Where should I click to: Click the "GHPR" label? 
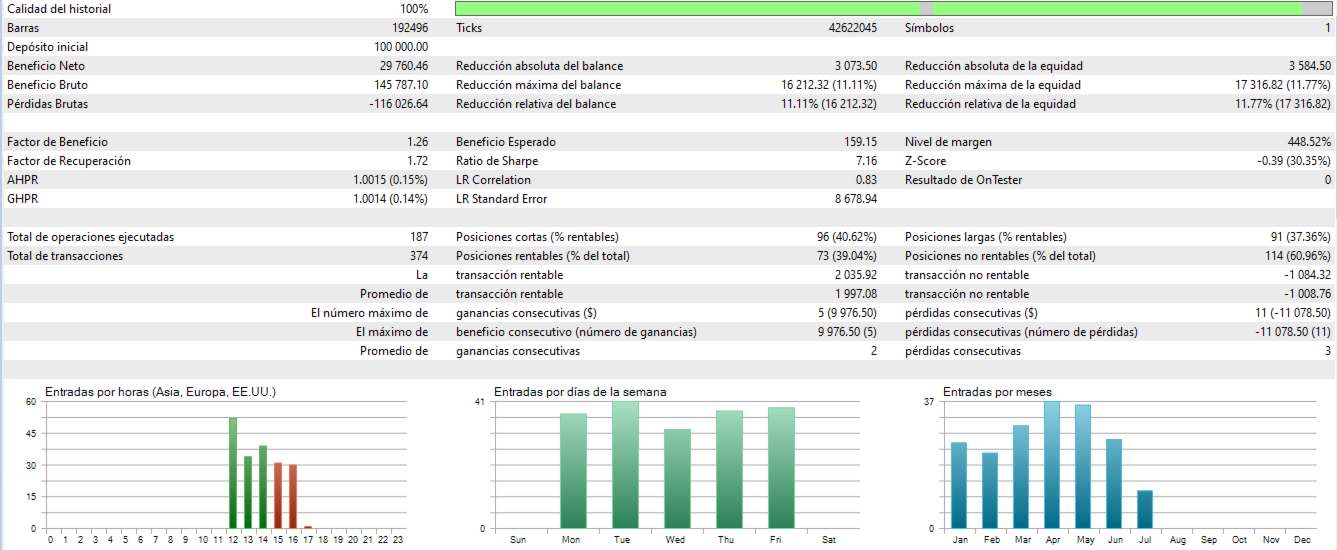coord(23,199)
